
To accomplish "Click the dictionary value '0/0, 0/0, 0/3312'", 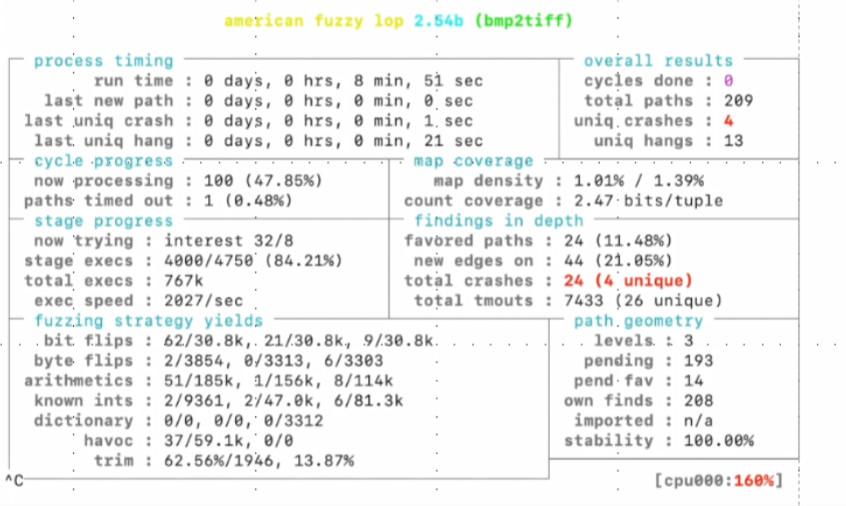I will point(243,421).
